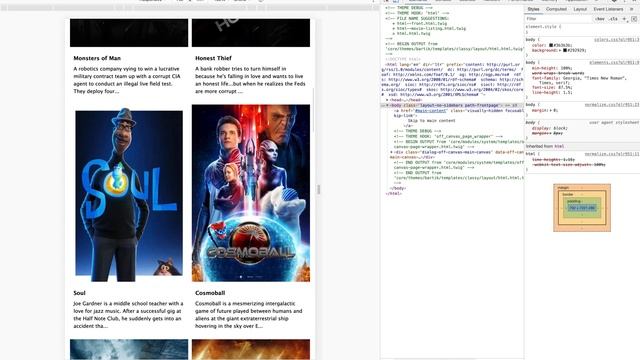Click the Monsters of Man dark poster image

(129, 33)
